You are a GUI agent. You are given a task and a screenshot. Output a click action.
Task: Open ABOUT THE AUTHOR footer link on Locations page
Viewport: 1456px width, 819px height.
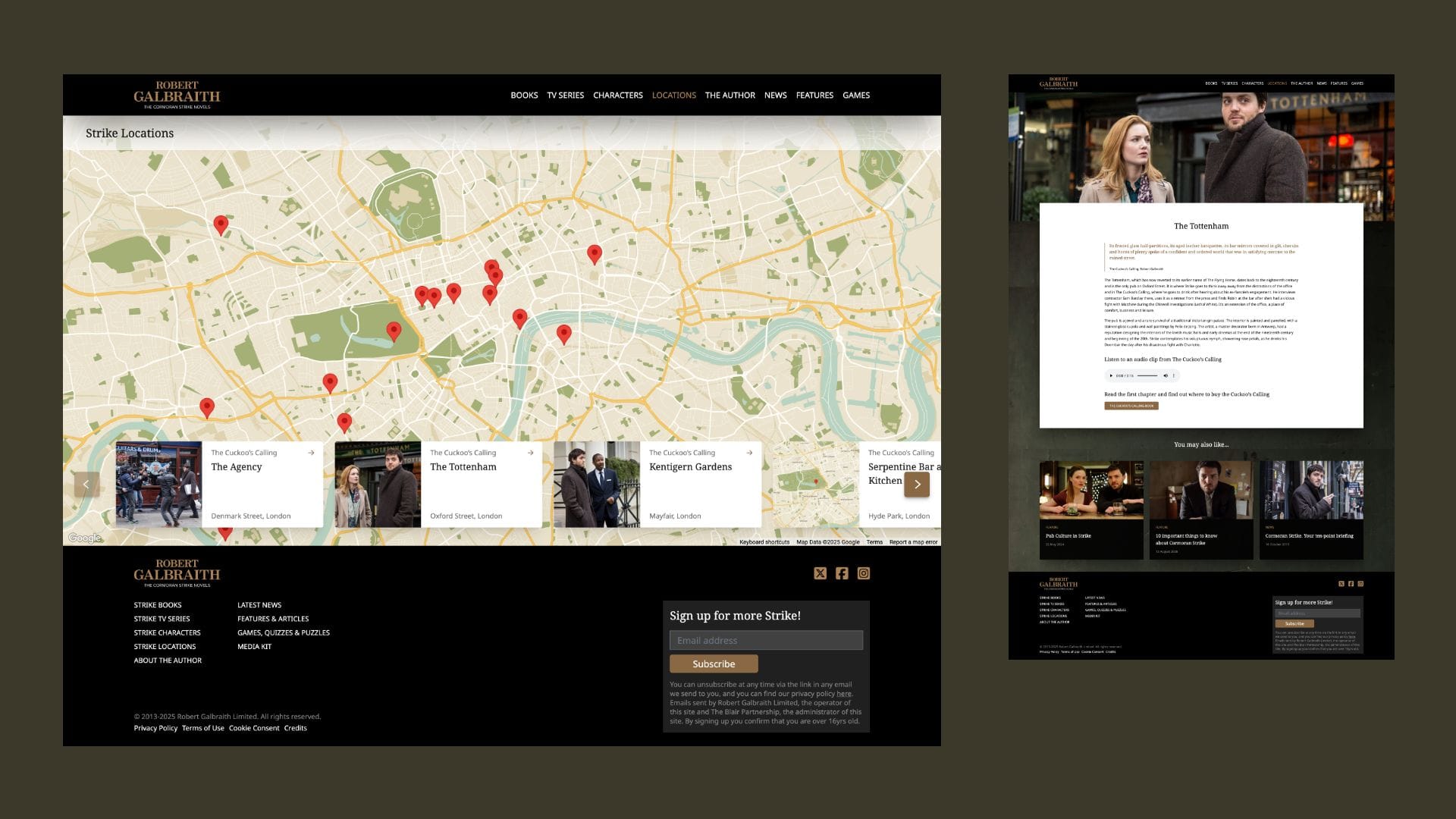point(168,661)
